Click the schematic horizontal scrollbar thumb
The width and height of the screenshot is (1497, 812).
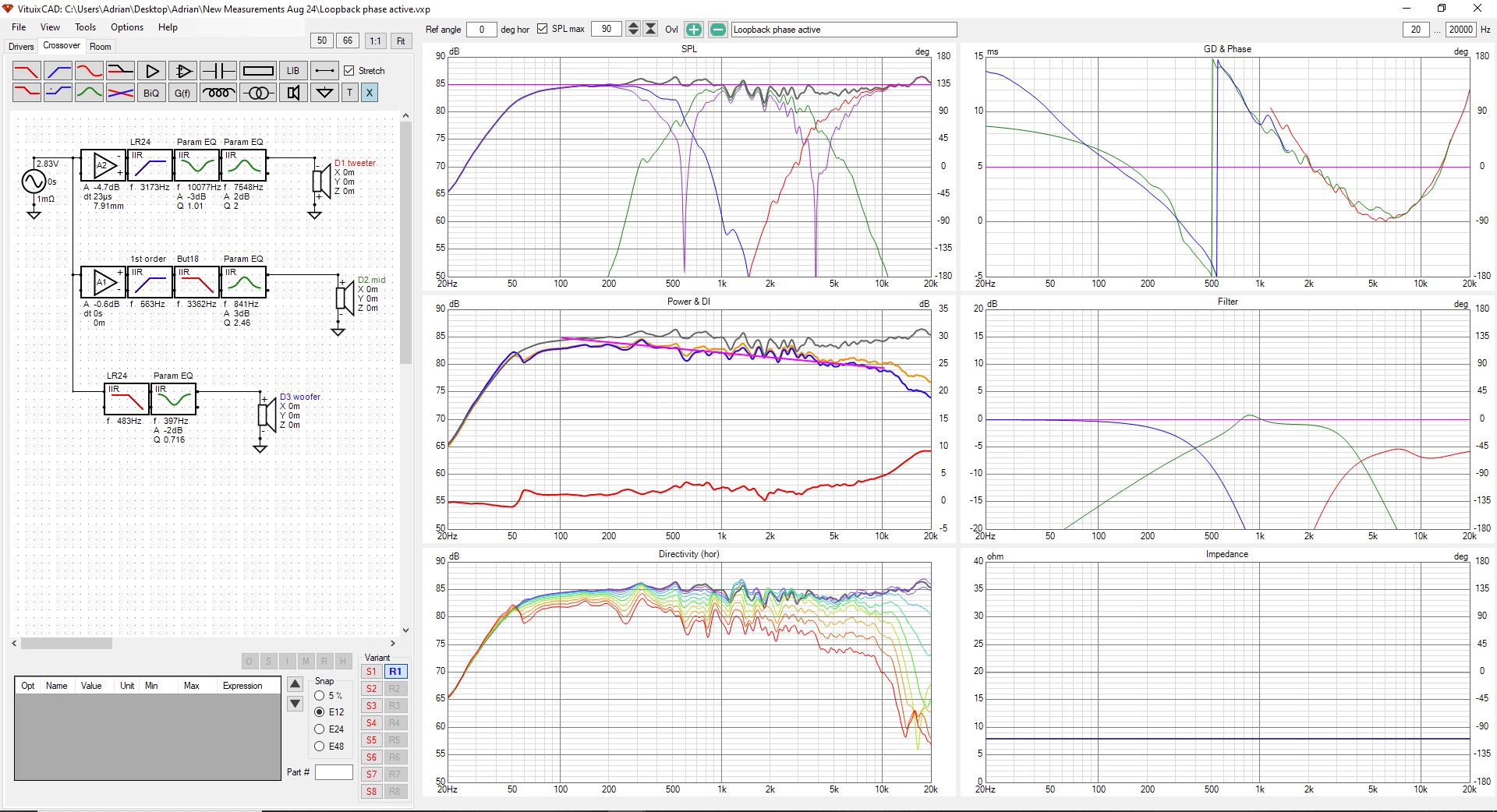coord(66,644)
